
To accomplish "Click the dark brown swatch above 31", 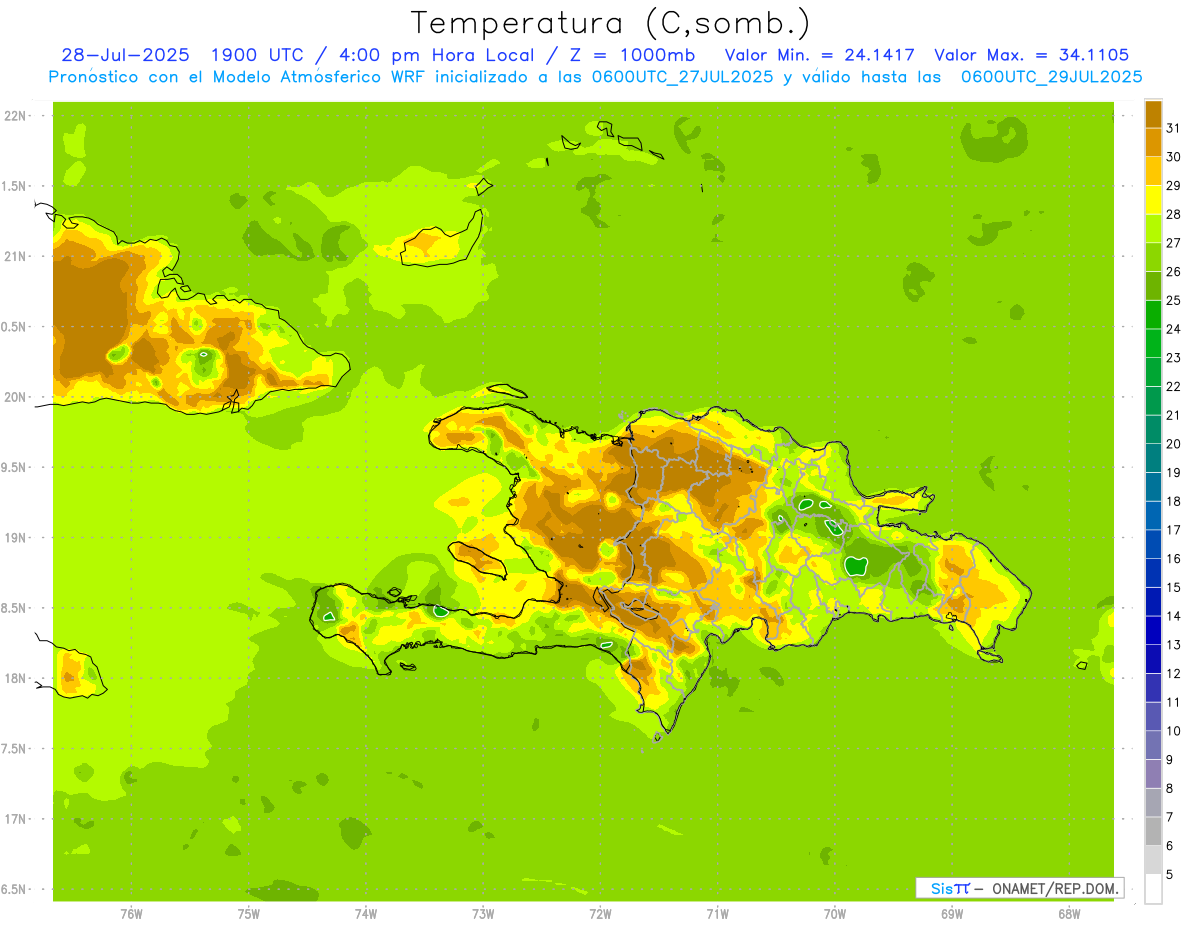I will (1154, 114).
